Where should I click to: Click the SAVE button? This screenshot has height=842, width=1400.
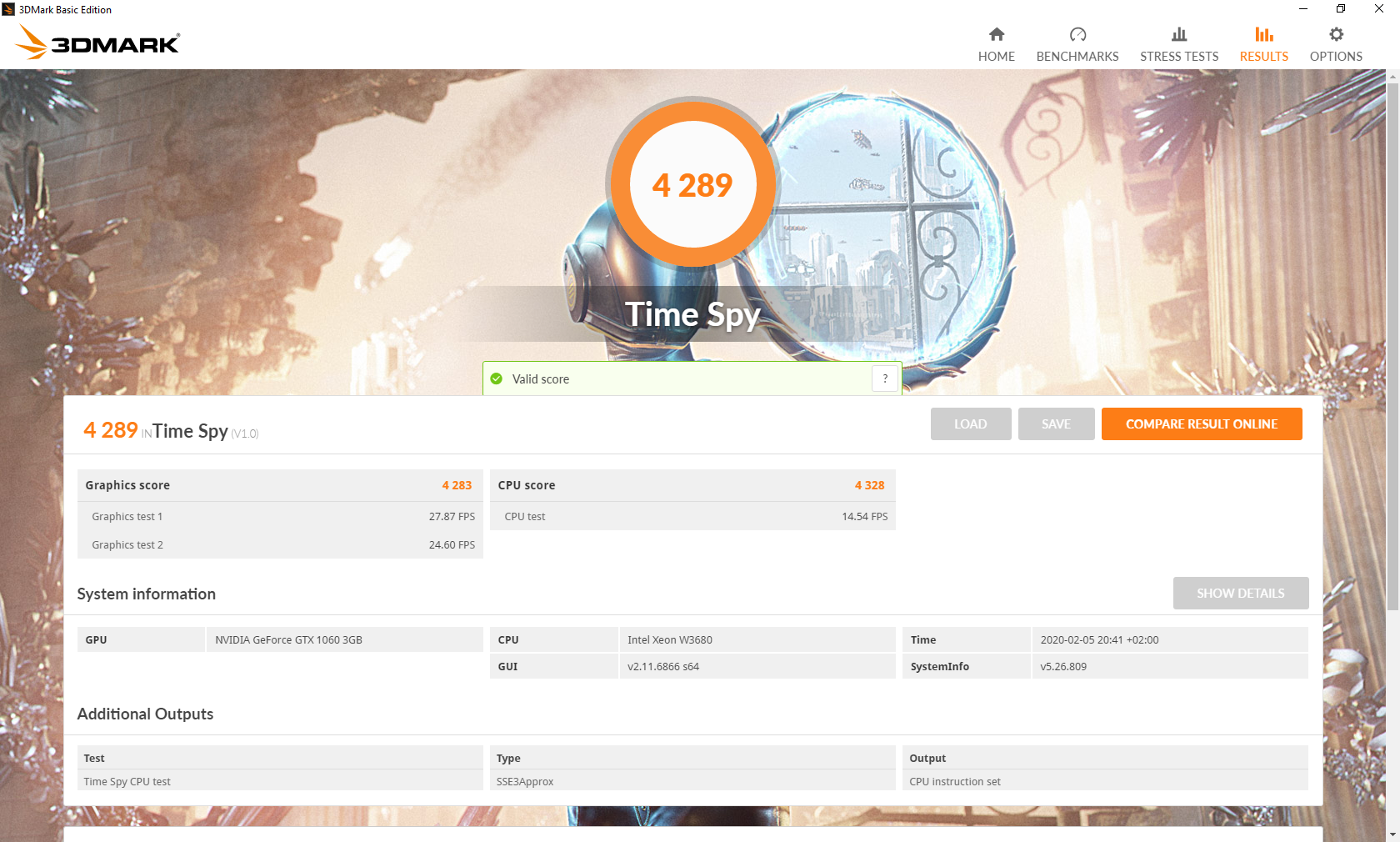point(1056,424)
